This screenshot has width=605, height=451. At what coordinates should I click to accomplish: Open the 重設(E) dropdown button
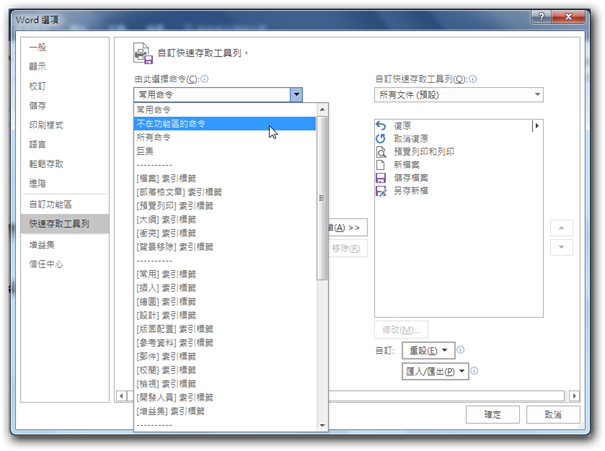coord(428,350)
